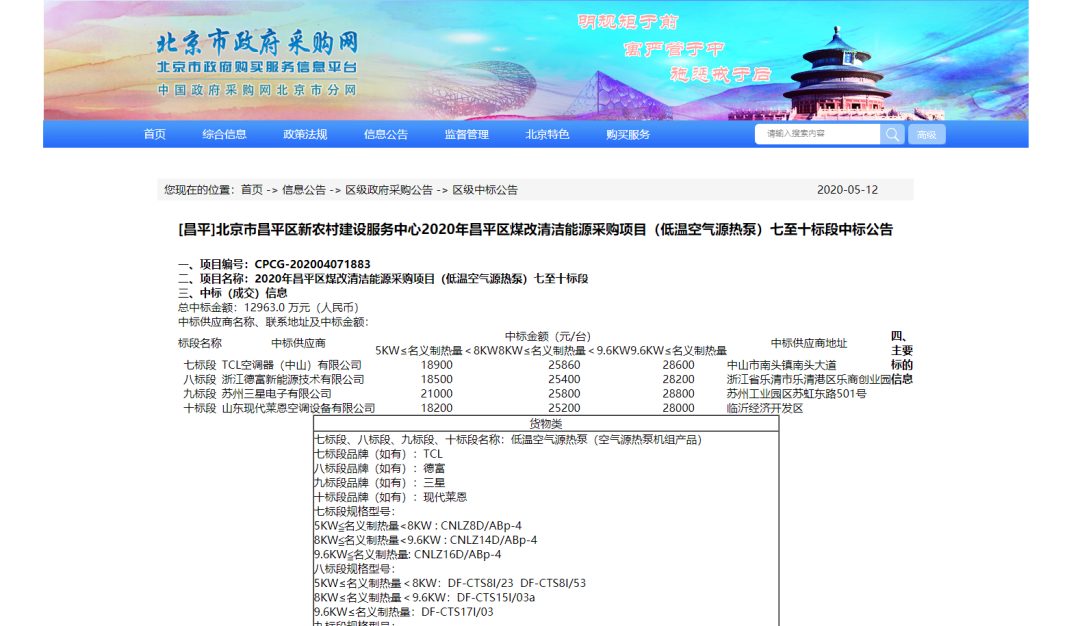This screenshot has height=626, width=1080.
Task: Click the 货物类 table header cell
Action: pyautogui.click(x=545, y=424)
